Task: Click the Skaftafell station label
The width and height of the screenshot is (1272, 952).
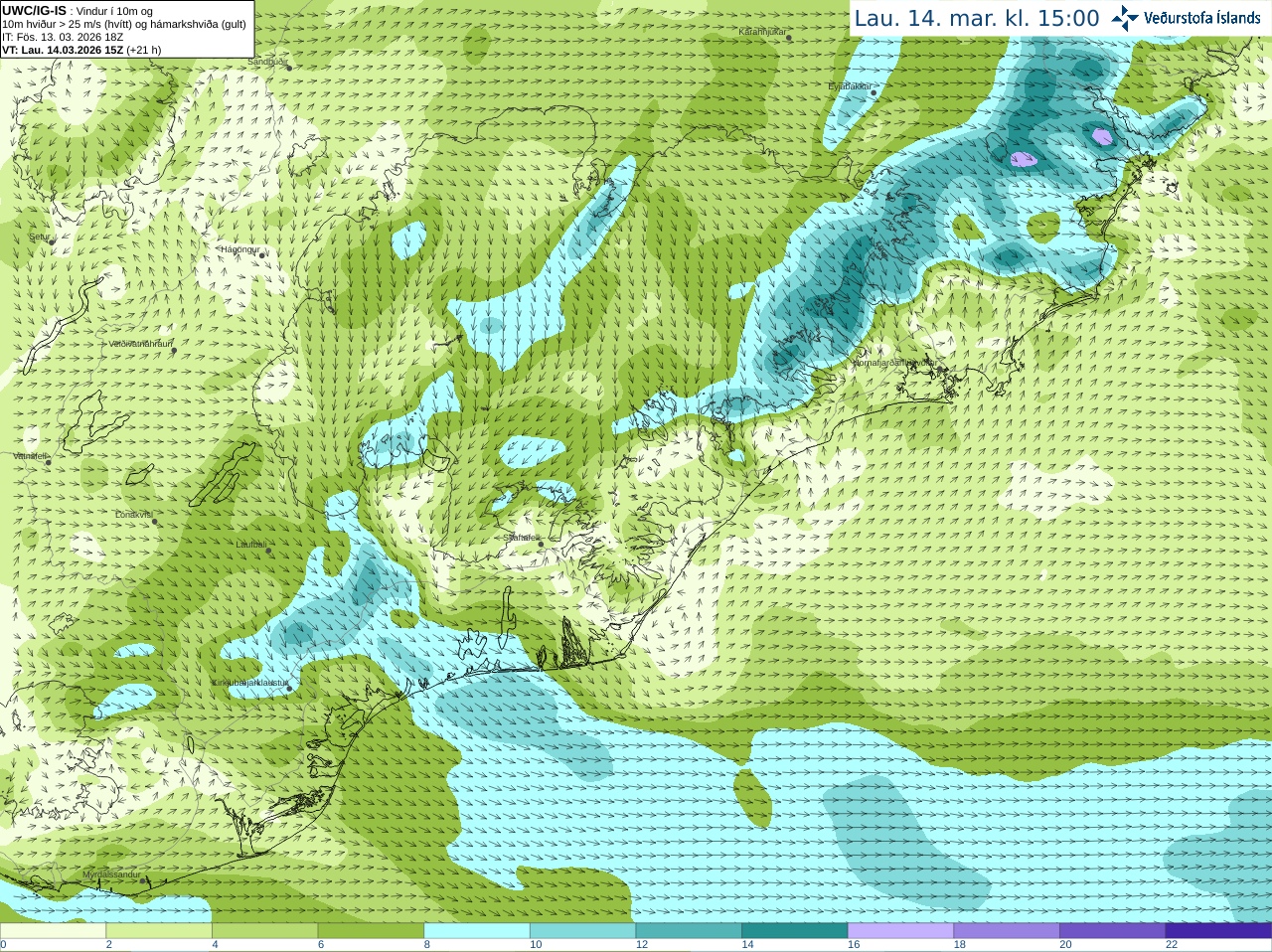Action: 521,538
